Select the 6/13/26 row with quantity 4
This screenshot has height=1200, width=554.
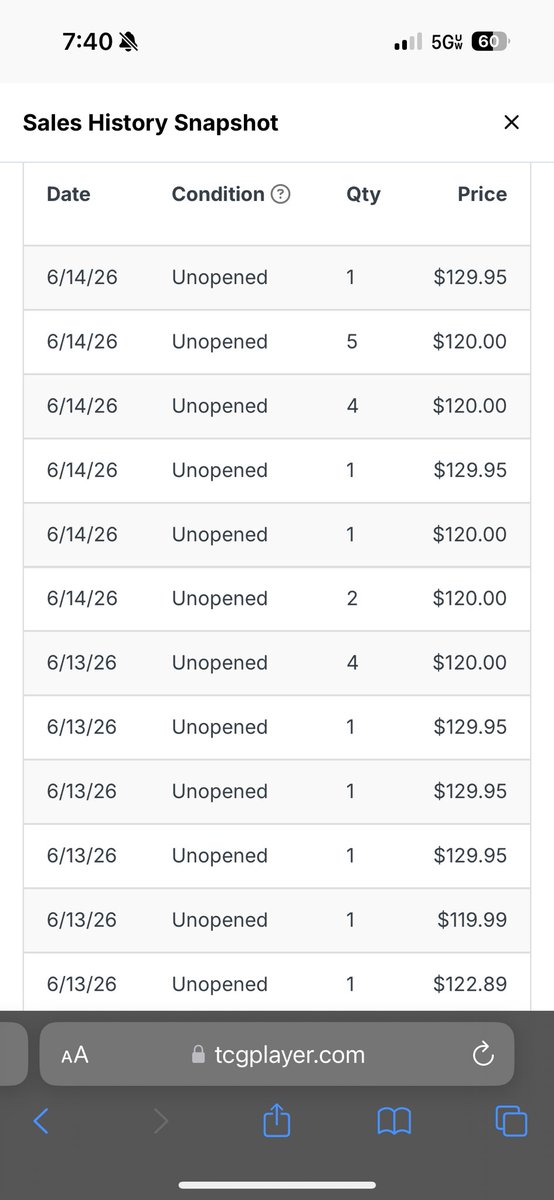pos(277,663)
